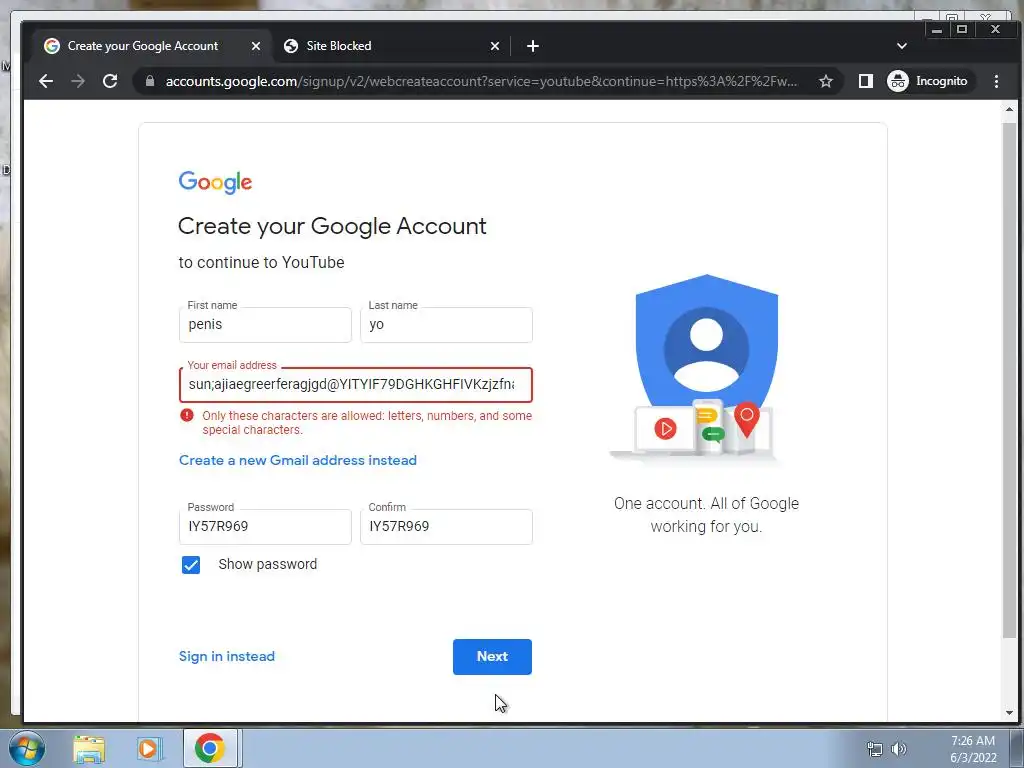Expand the tab search chevron
The height and width of the screenshot is (768, 1024).
pos(901,46)
